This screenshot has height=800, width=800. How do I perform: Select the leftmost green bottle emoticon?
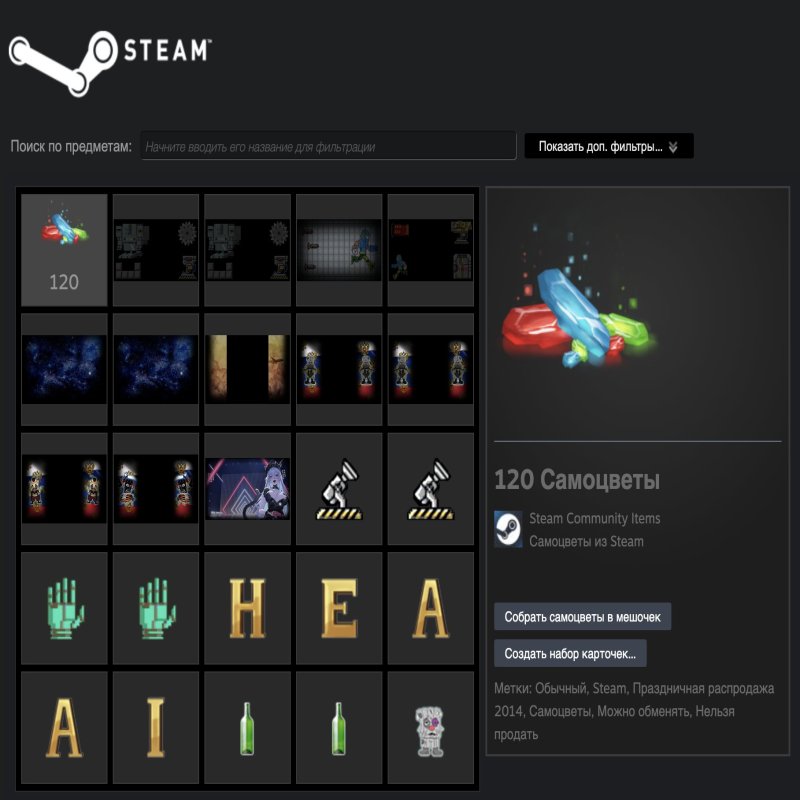pos(247,727)
